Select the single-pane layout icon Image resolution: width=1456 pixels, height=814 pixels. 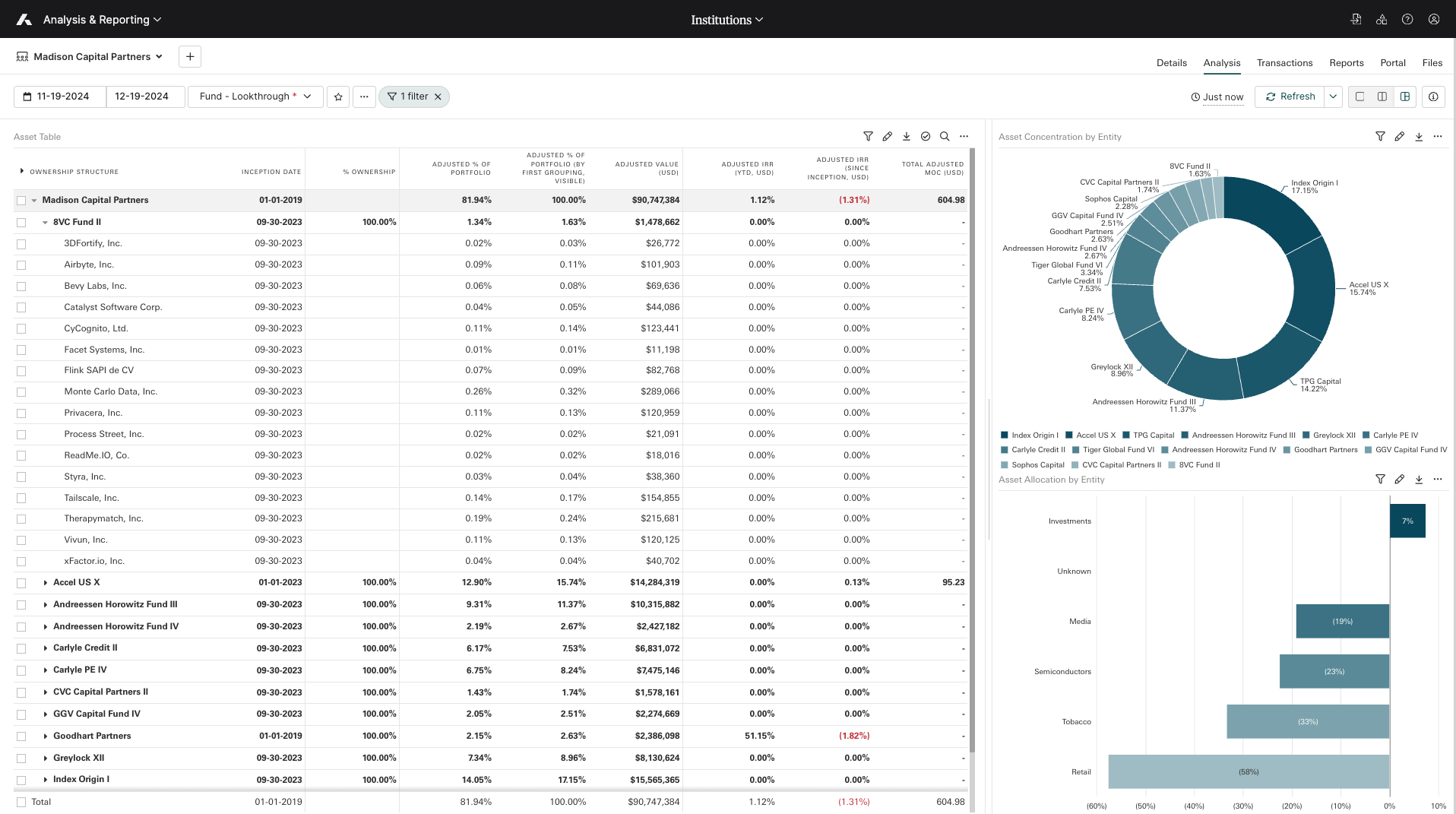click(1360, 97)
